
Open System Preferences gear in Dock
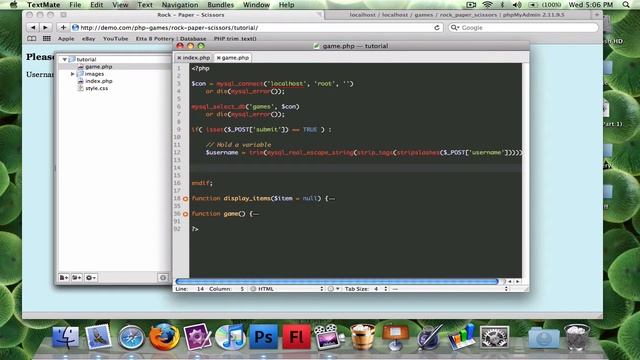click(494, 338)
